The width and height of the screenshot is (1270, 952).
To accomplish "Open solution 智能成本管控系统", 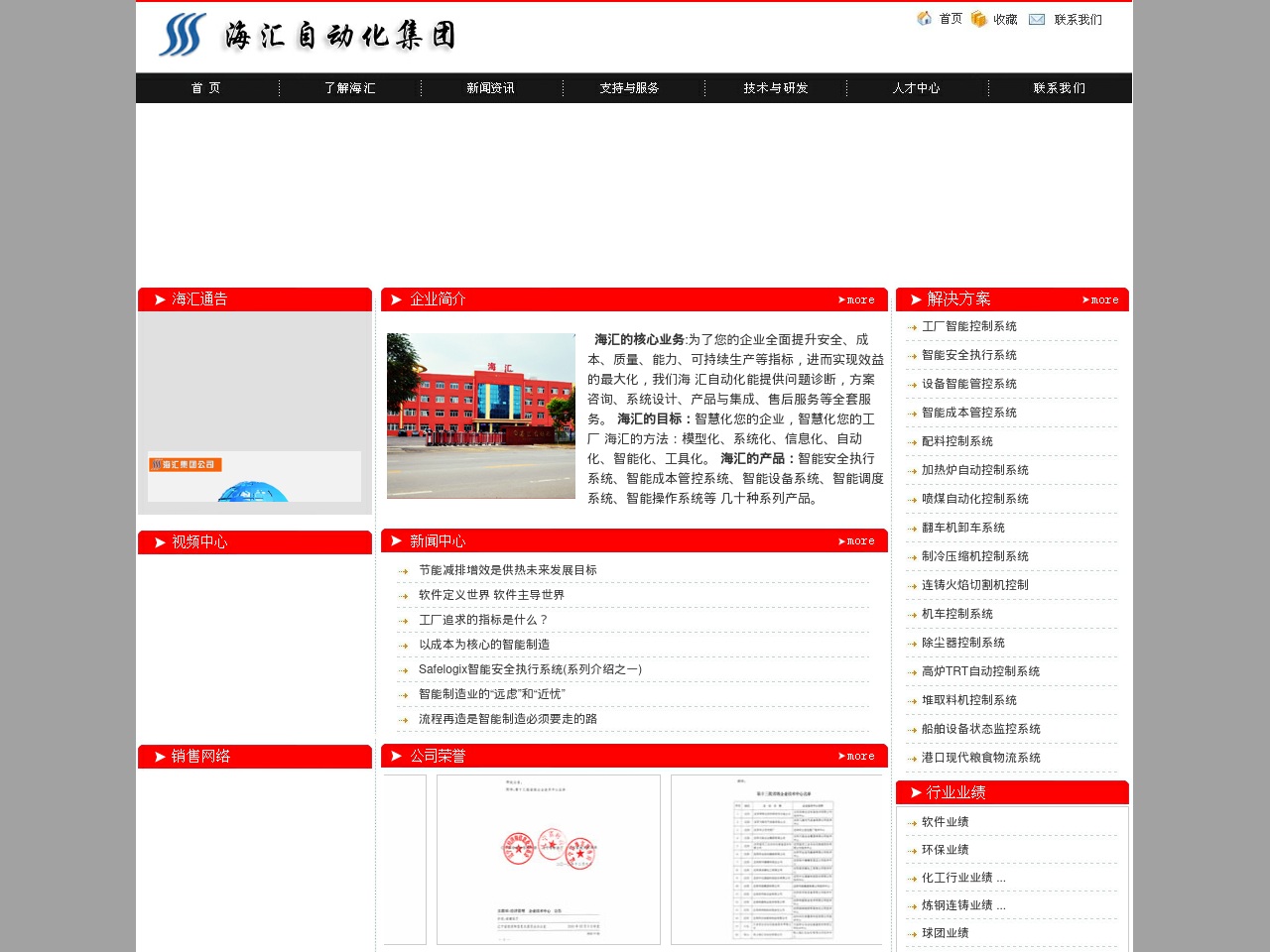I will 969,413.
